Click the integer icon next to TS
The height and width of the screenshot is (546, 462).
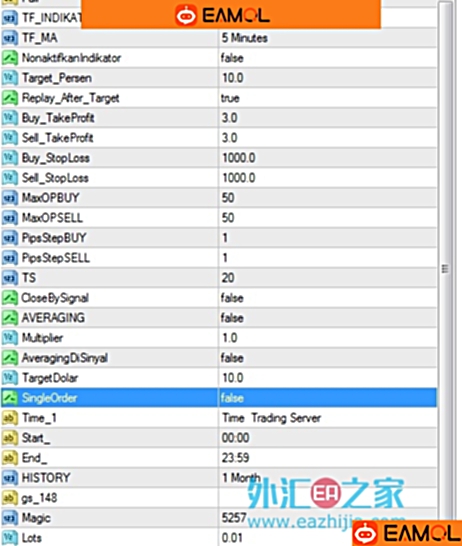click(x=9, y=278)
